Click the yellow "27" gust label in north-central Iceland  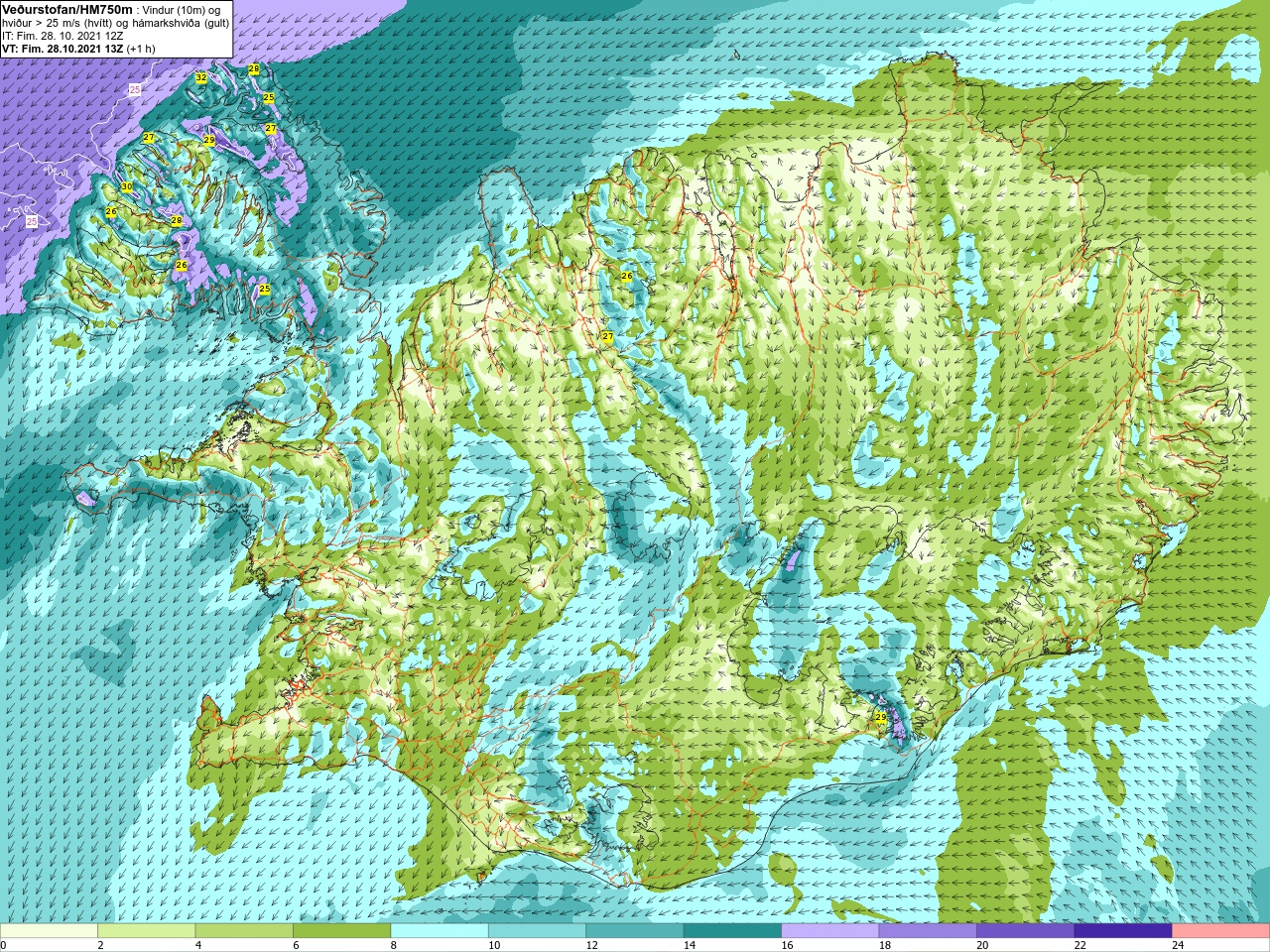(608, 337)
